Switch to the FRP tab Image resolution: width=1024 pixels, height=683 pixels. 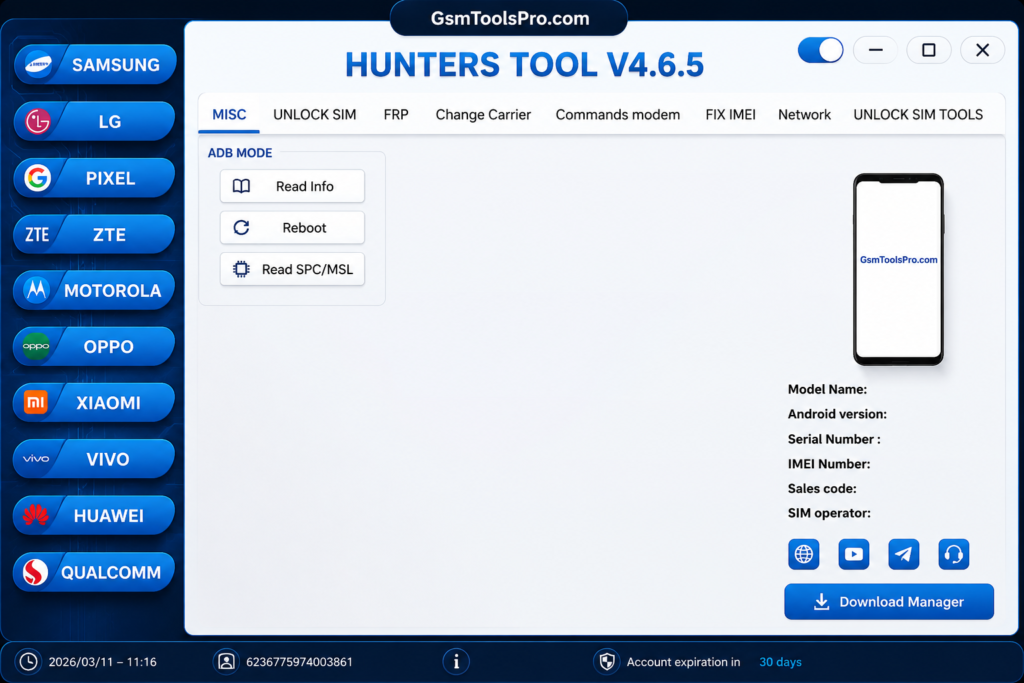(396, 115)
